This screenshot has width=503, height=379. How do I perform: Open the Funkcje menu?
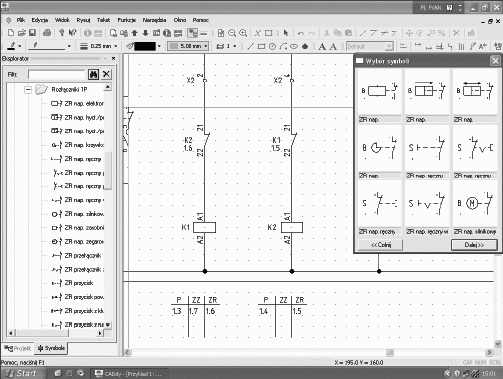pos(127,20)
